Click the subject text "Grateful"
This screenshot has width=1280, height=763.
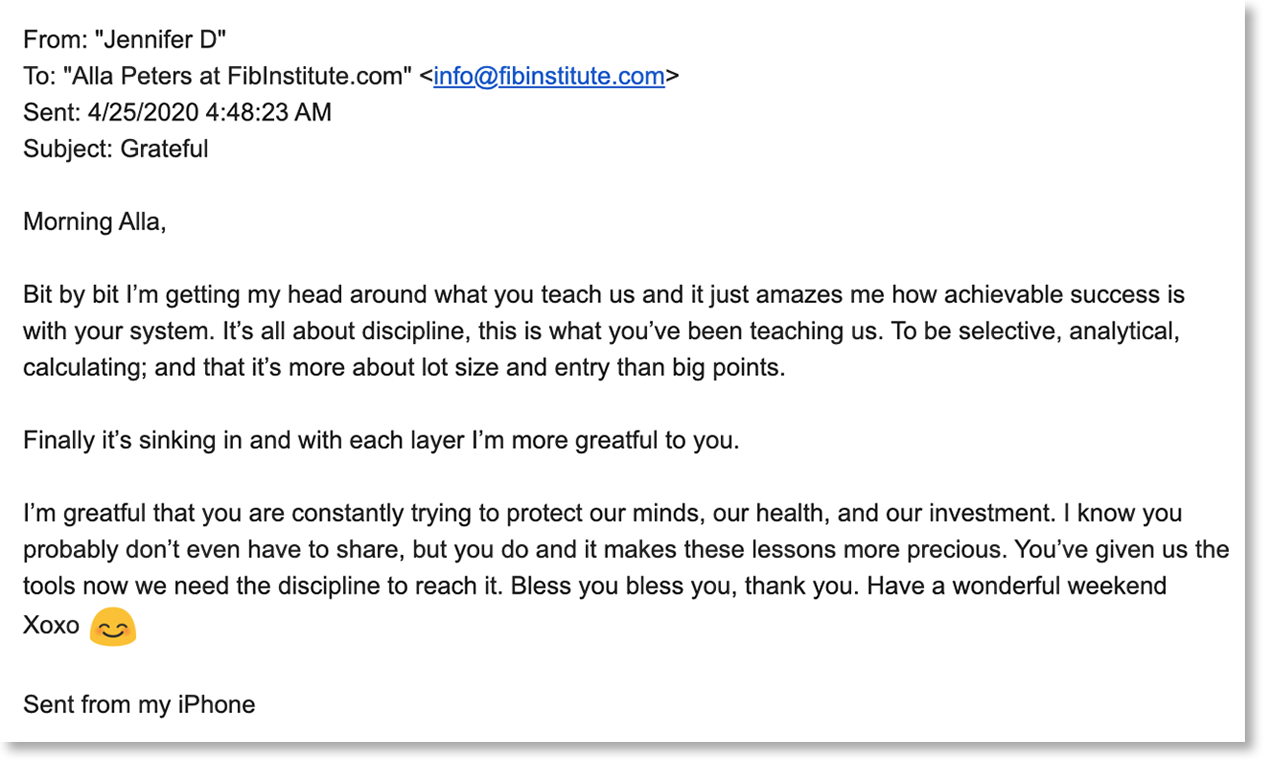164,149
